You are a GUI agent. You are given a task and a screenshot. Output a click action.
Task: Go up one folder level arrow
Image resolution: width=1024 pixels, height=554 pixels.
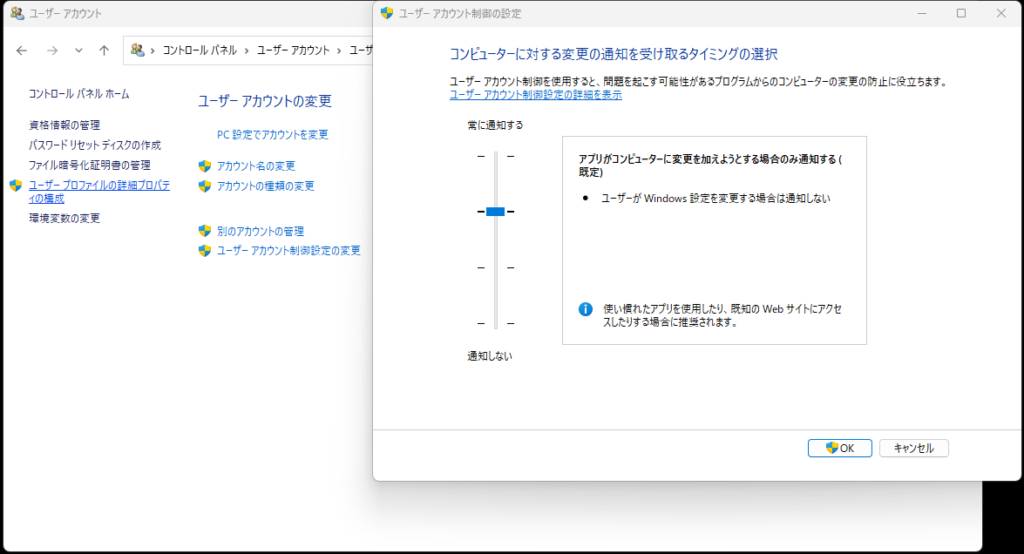coord(104,50)
